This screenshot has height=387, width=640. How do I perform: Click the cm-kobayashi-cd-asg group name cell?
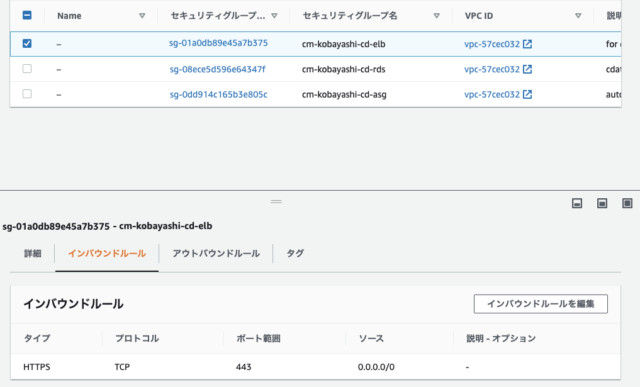tap(344, 95)
